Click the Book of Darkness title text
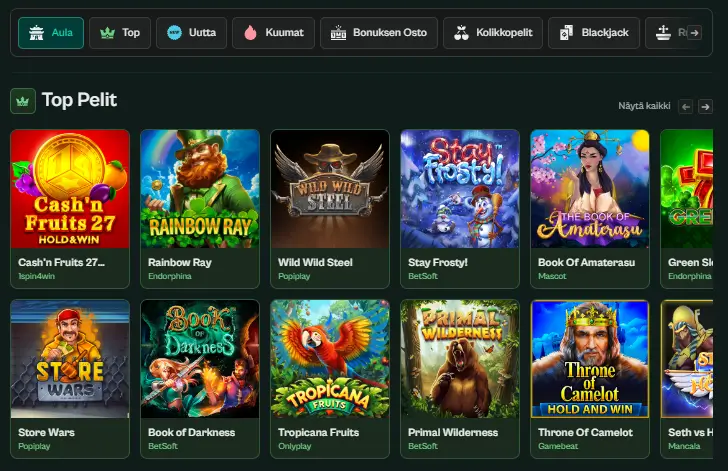728x471 pixels. (191, 432)
